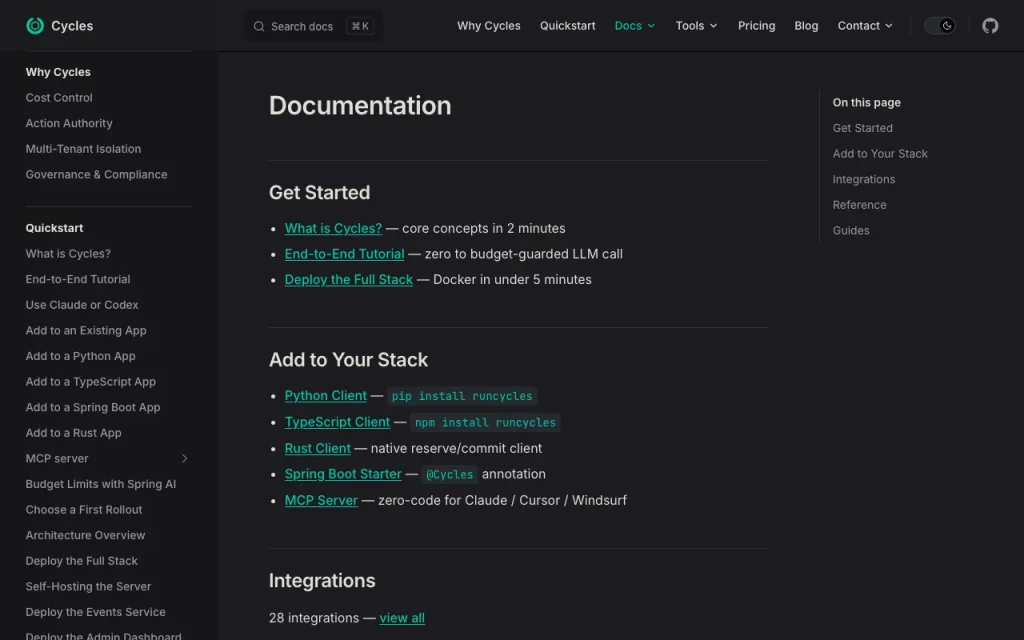
Task: Toggle the dark mode switch
Action: pyautogui.click(x=940, y=25)
